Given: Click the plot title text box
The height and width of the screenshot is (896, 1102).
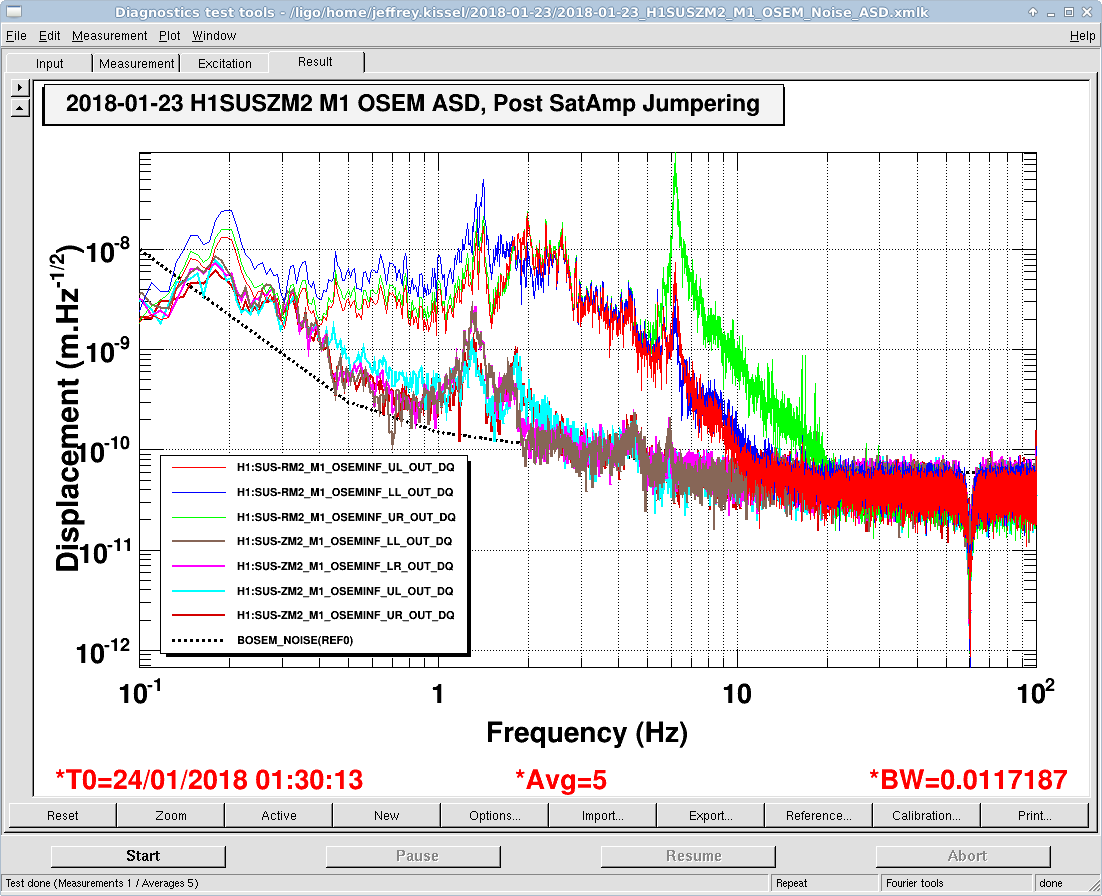Looking at the screenshot, I should (413, 104).
